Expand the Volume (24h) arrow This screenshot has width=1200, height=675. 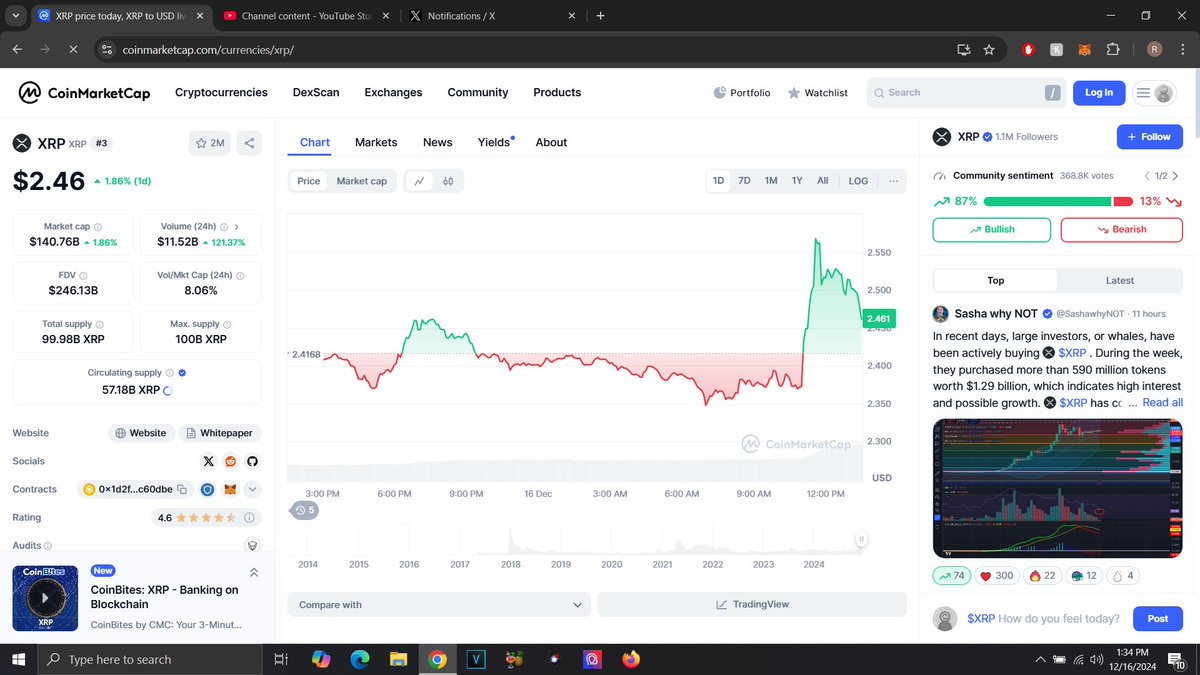[236, 227]
